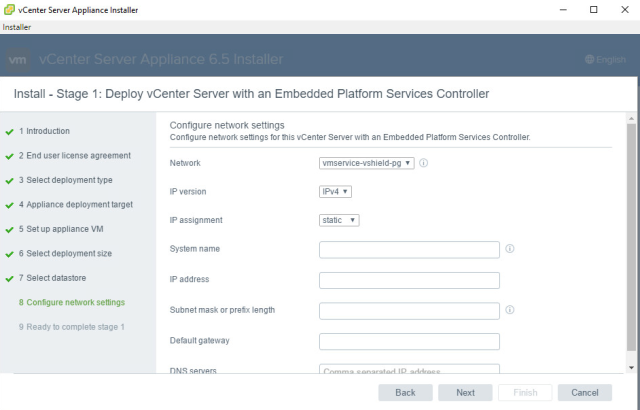This screenshot has height=410, width=640.
Task: Click the info icon next to System name
Action: [x=510, y=248]
